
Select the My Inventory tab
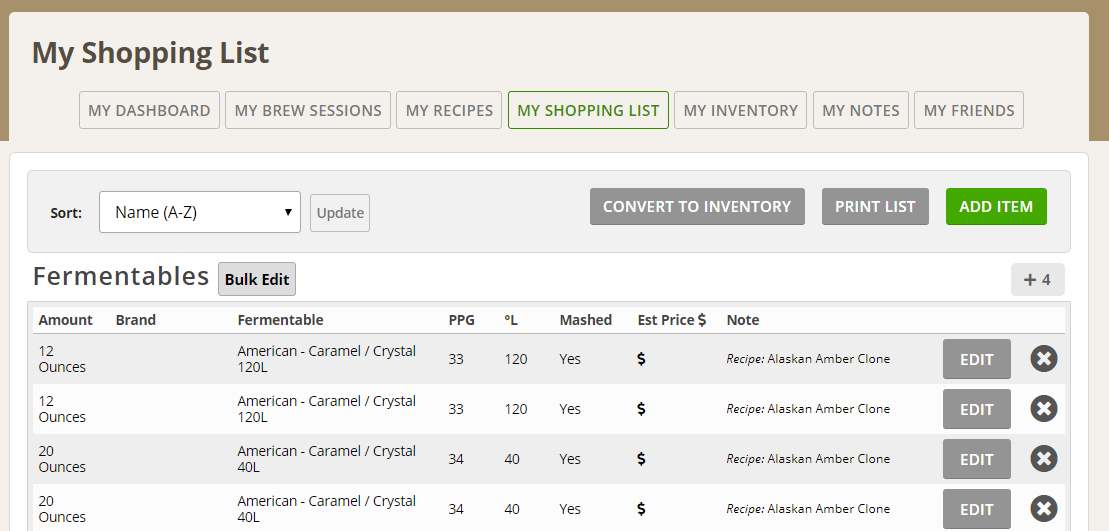[741, 110]
